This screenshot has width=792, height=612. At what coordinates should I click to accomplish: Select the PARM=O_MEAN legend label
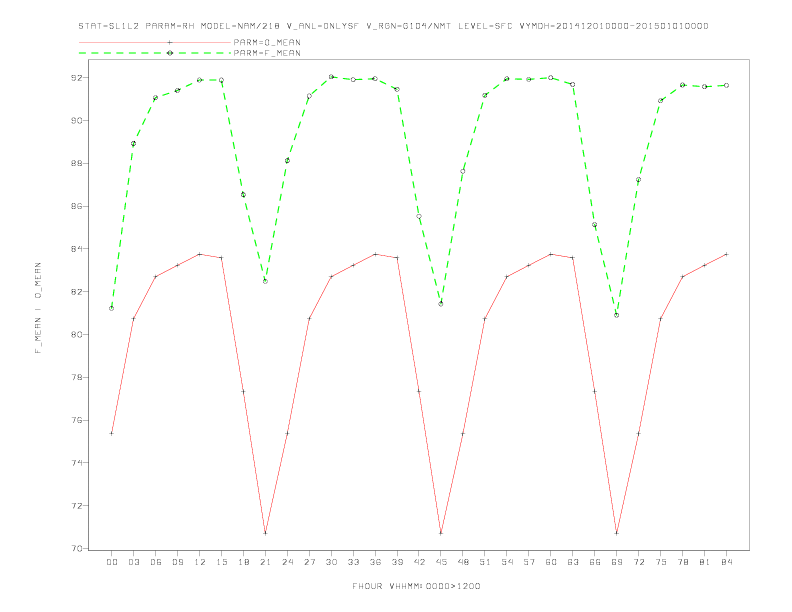[x=267, y=42]
